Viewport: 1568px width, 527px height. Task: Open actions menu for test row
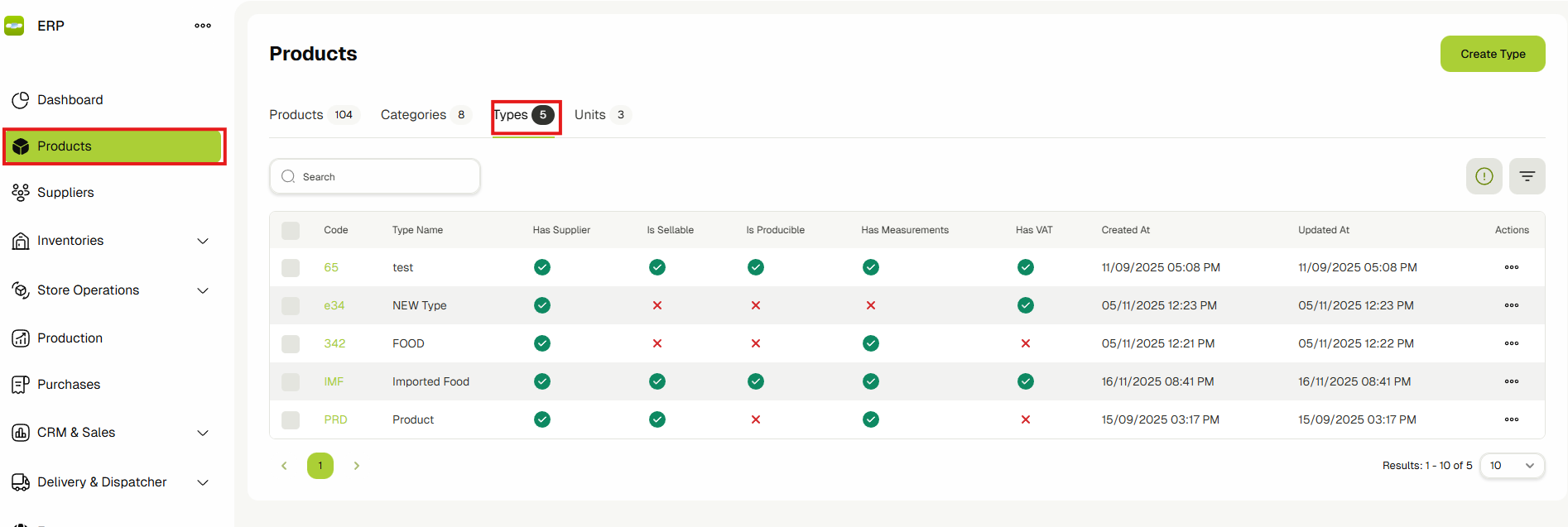(x=1511, y=267)
